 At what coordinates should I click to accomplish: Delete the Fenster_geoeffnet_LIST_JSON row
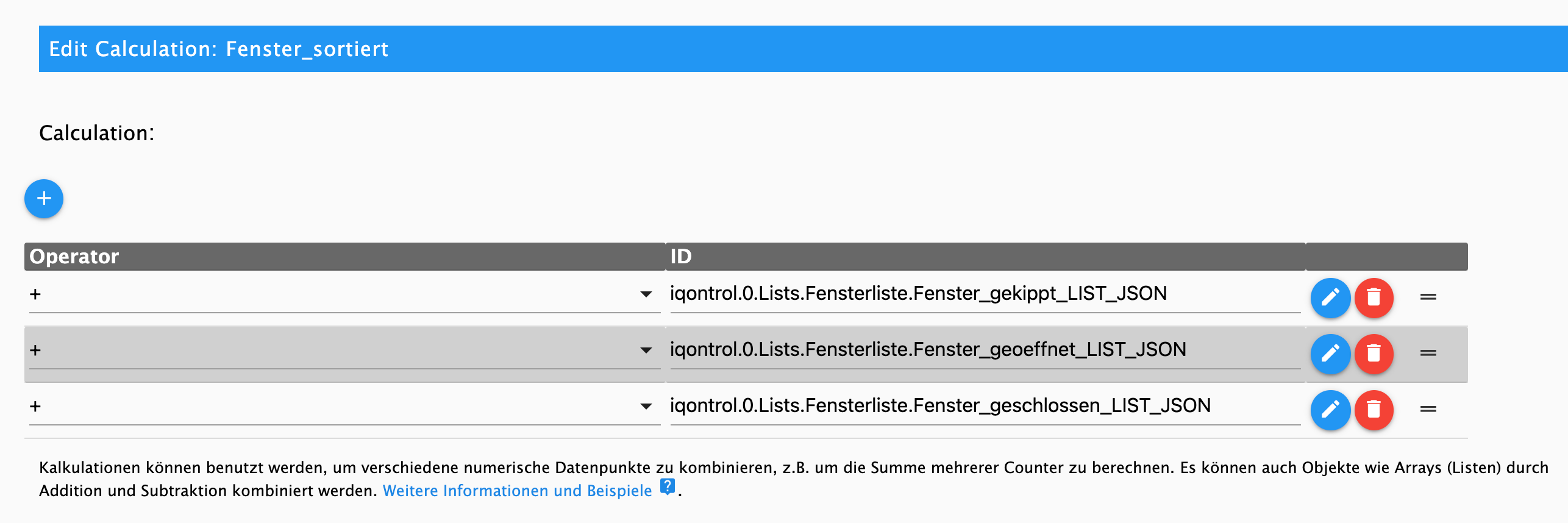1374,354
